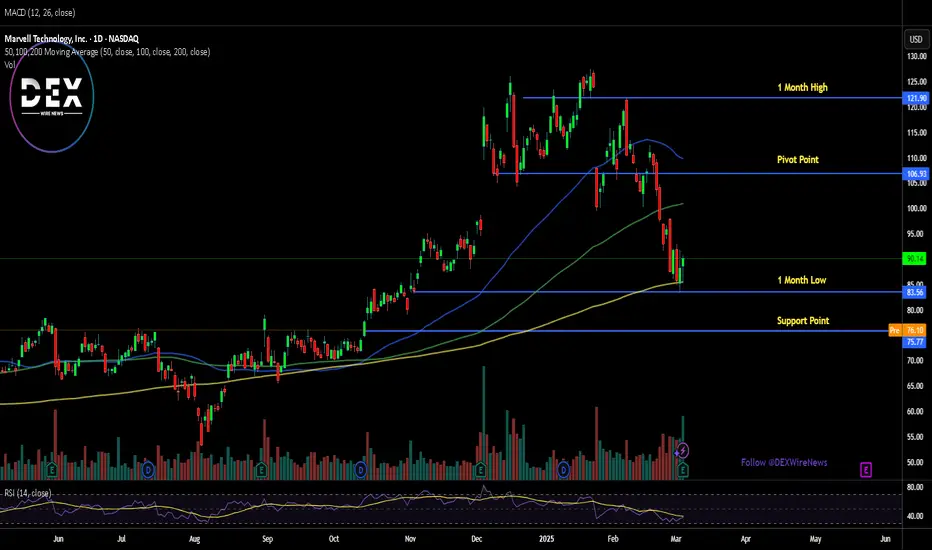Click the purple upcoming earnings E icon
This screenshot has height=550, width=932.
click(x=865, y=470)
